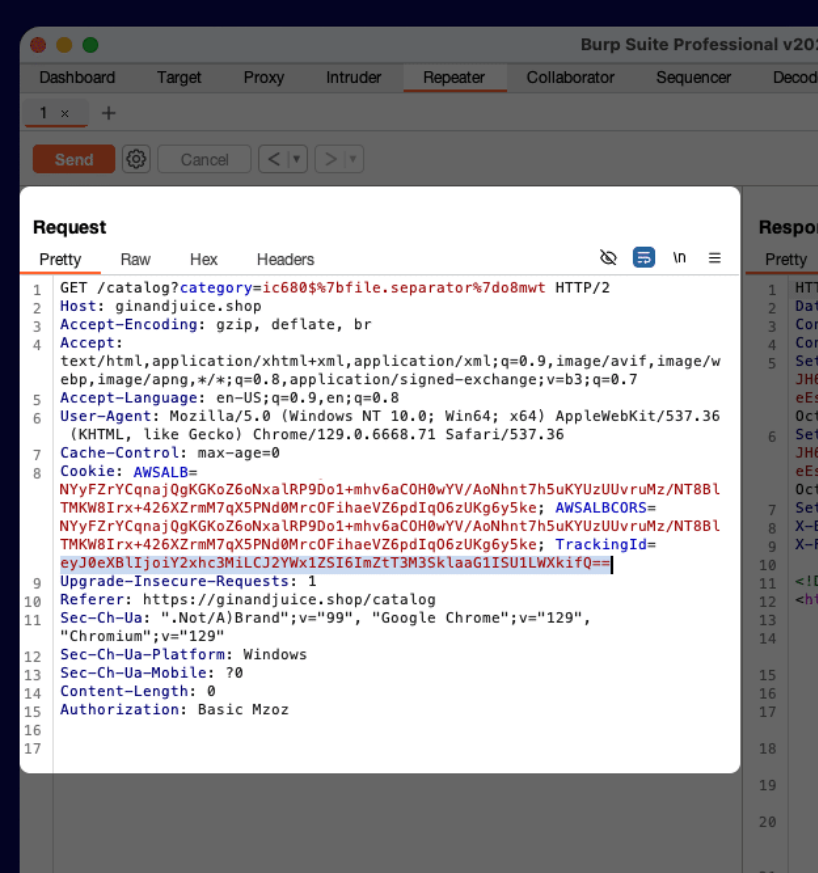Viewport: 818px width, 873px height.
Task: Click the Content-Length: 0 line
Action: point(138,691)
